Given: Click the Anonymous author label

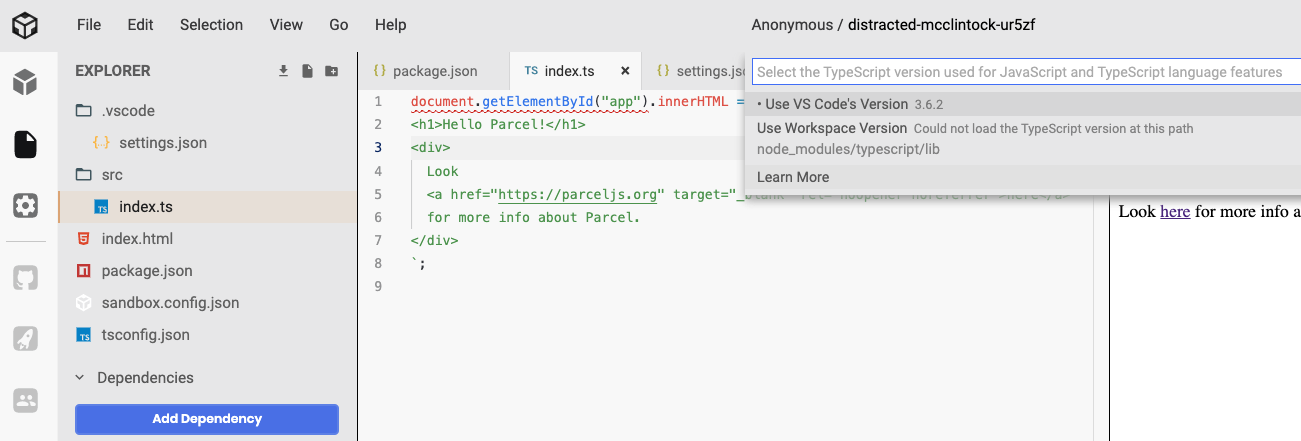Looking at the screenshot, I should coord(791,24).
